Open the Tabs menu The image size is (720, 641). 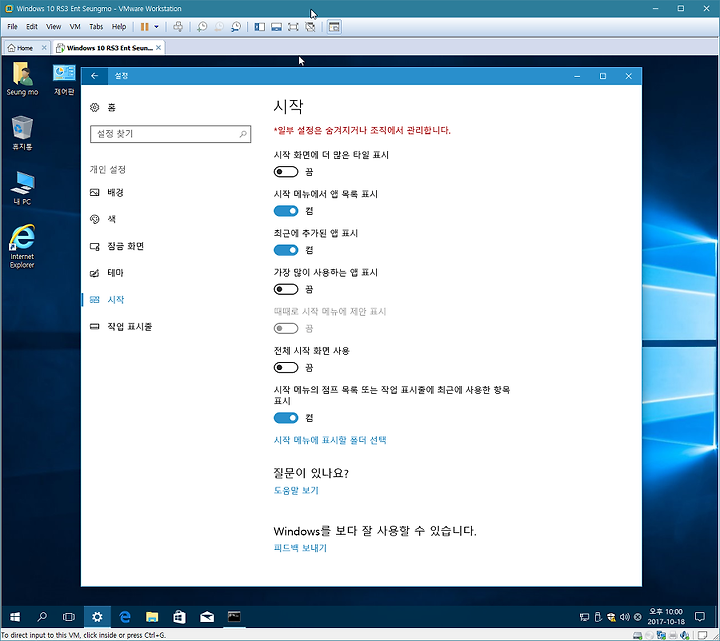(x=96, y=27)
